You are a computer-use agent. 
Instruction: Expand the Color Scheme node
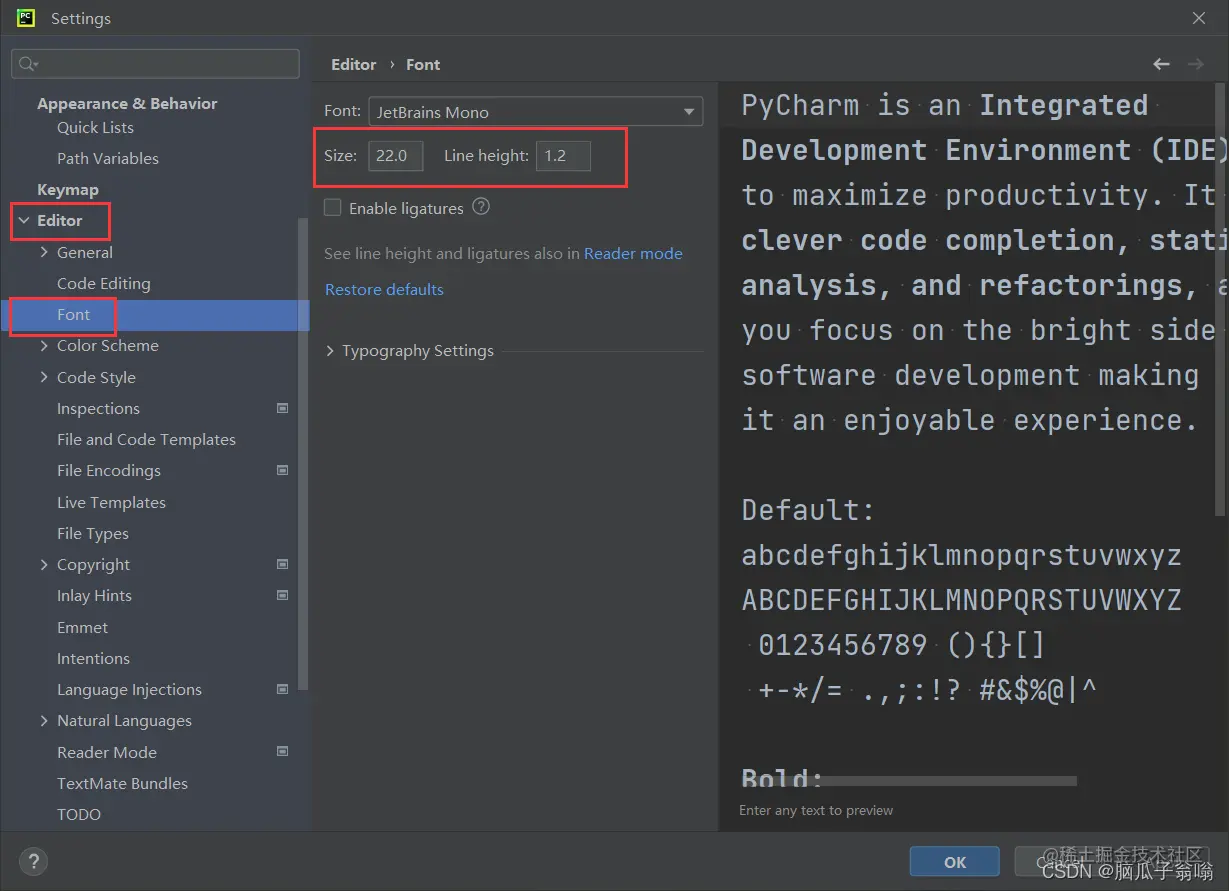[x=44, y=345]
